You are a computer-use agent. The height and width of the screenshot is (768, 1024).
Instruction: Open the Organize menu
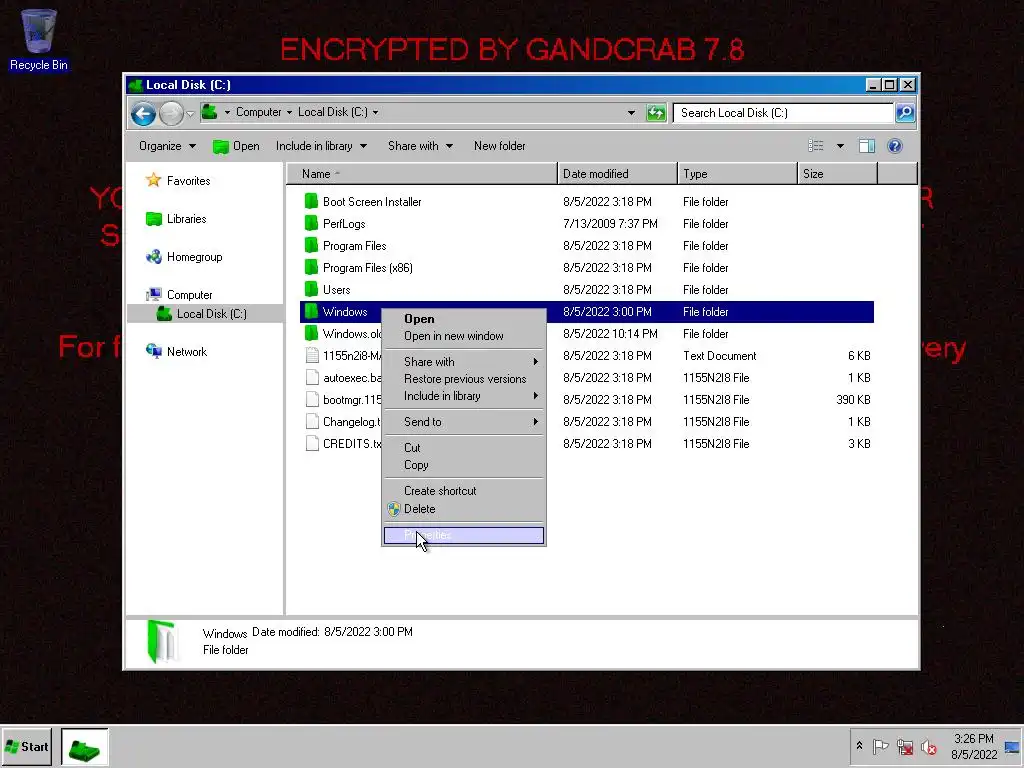pyautogui.click(x=167, y=146)
